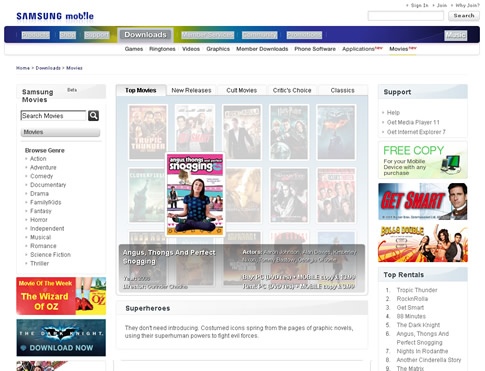The width and height of the screenshot is (485, 371).
Task: Switch to the New Releases tab
Action: [x=191, y=90]
